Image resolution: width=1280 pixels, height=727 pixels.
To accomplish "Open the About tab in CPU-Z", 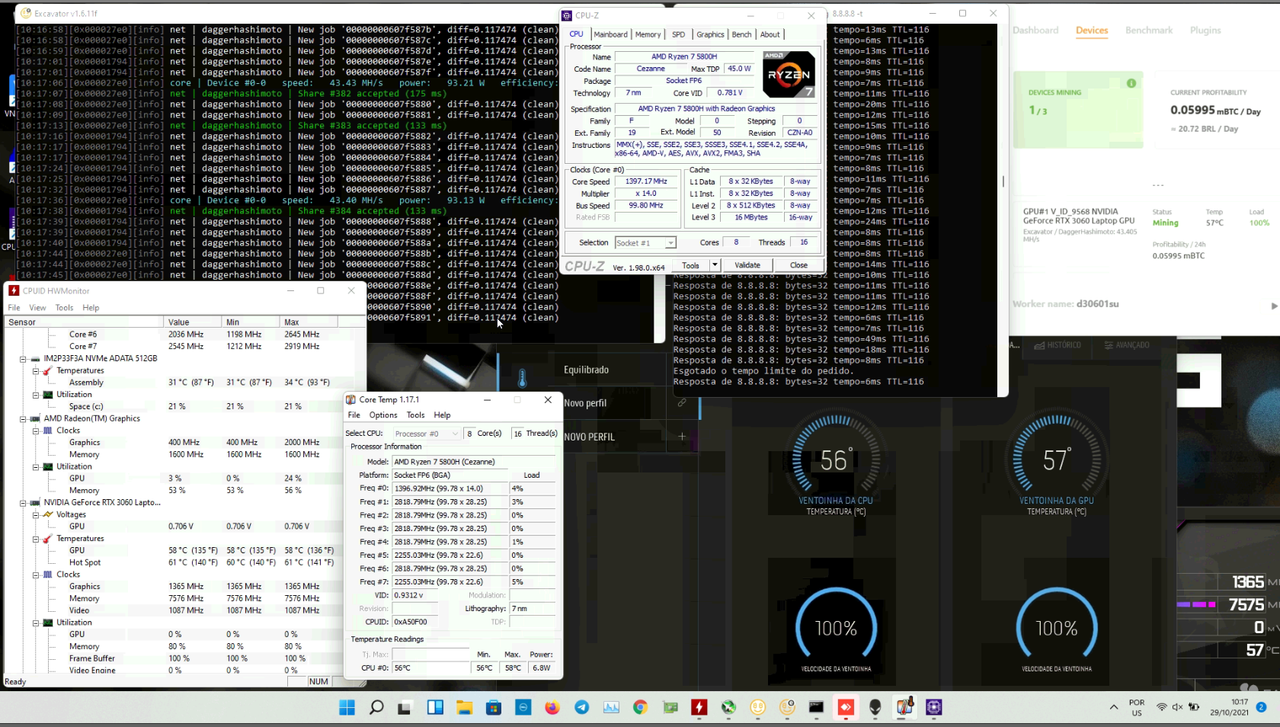I will pyautogui.click(x=770, y=34).
